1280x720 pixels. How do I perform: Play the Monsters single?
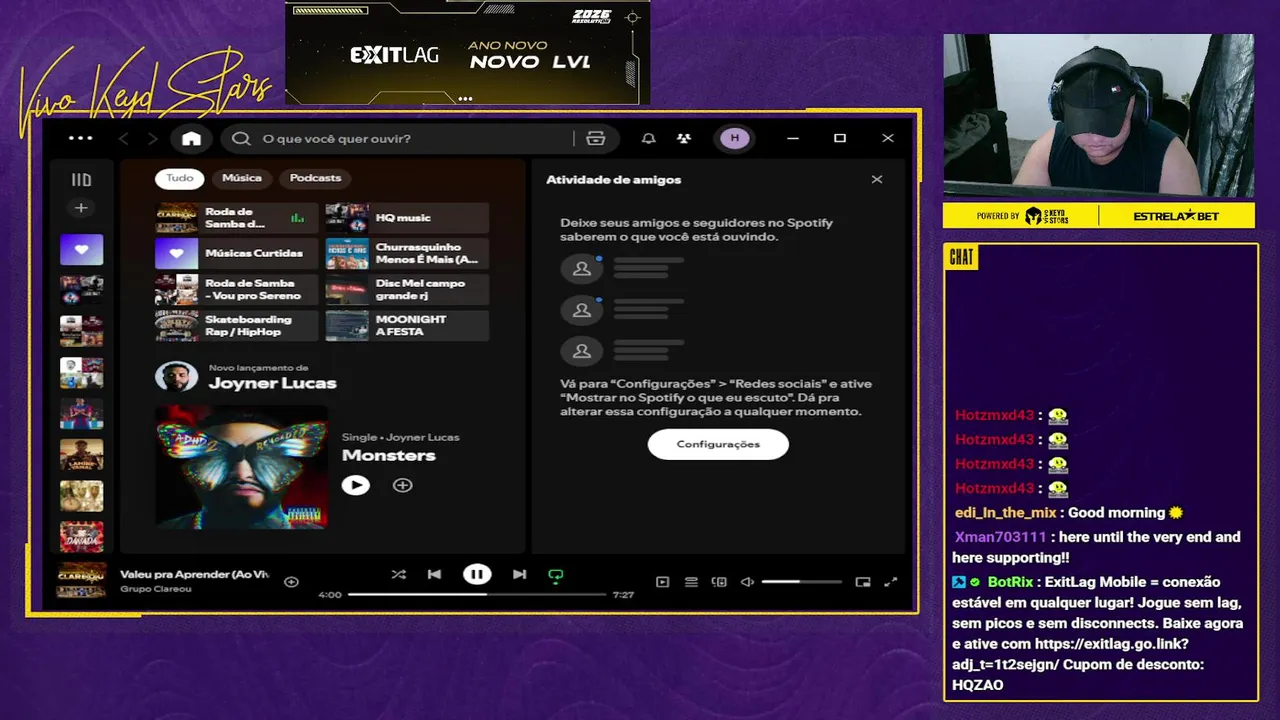coord(355,485)
